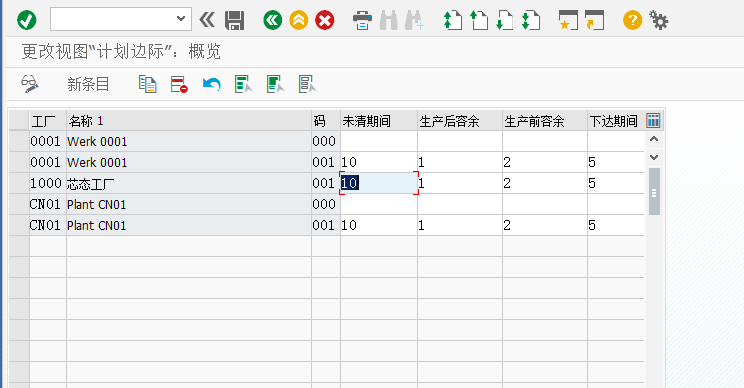Viewport: 744px width, 388px height.
Task: Save changes with the floppy disk icon
Action: tap(234, 20)
